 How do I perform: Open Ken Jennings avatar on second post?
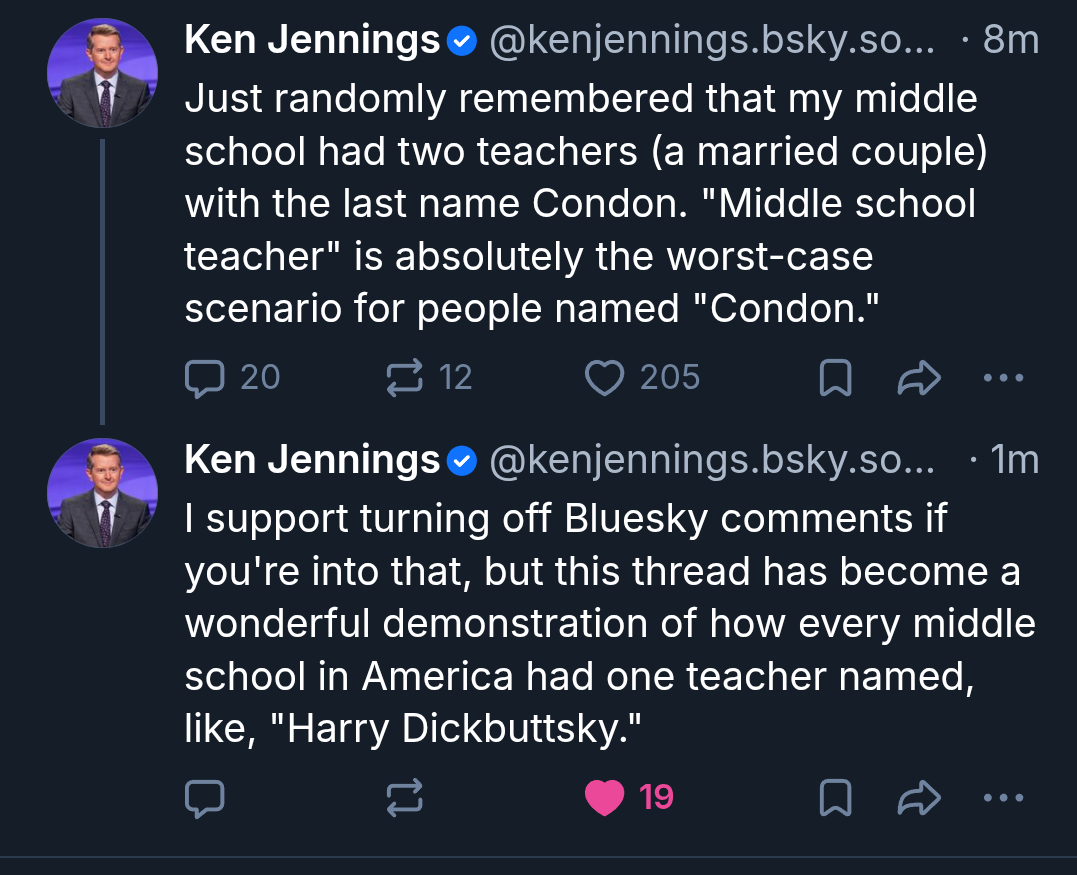click(x=102, y=493)
